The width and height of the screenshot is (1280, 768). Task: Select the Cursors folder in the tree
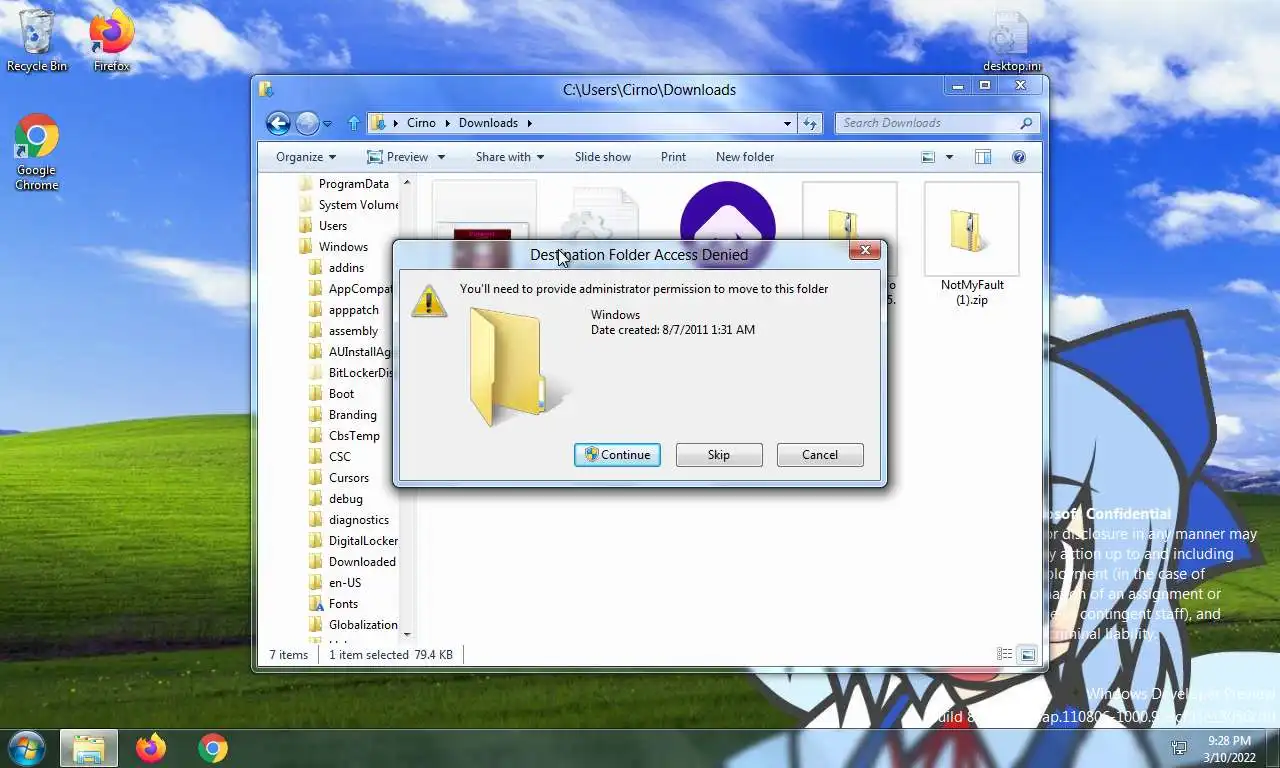(x=338, y=478)
